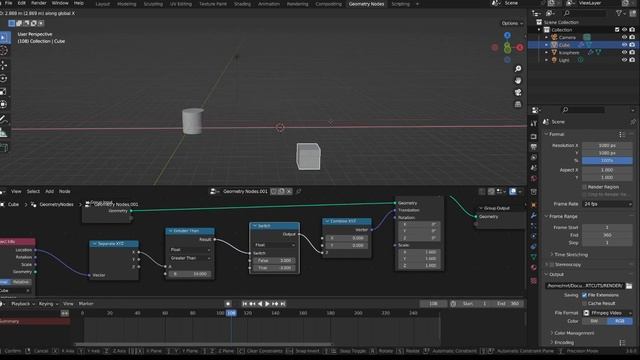
Task: Click the resolution percentage 100% slider
Action: (607, 161)
